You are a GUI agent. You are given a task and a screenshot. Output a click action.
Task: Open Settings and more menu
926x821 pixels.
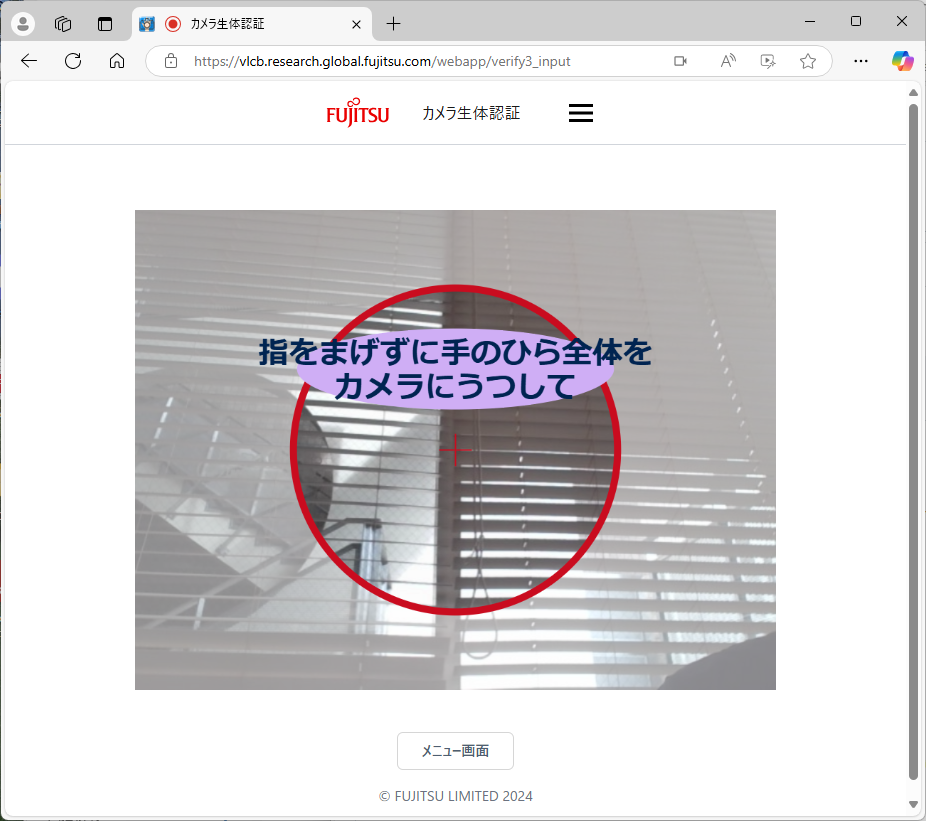pos(861,61)
